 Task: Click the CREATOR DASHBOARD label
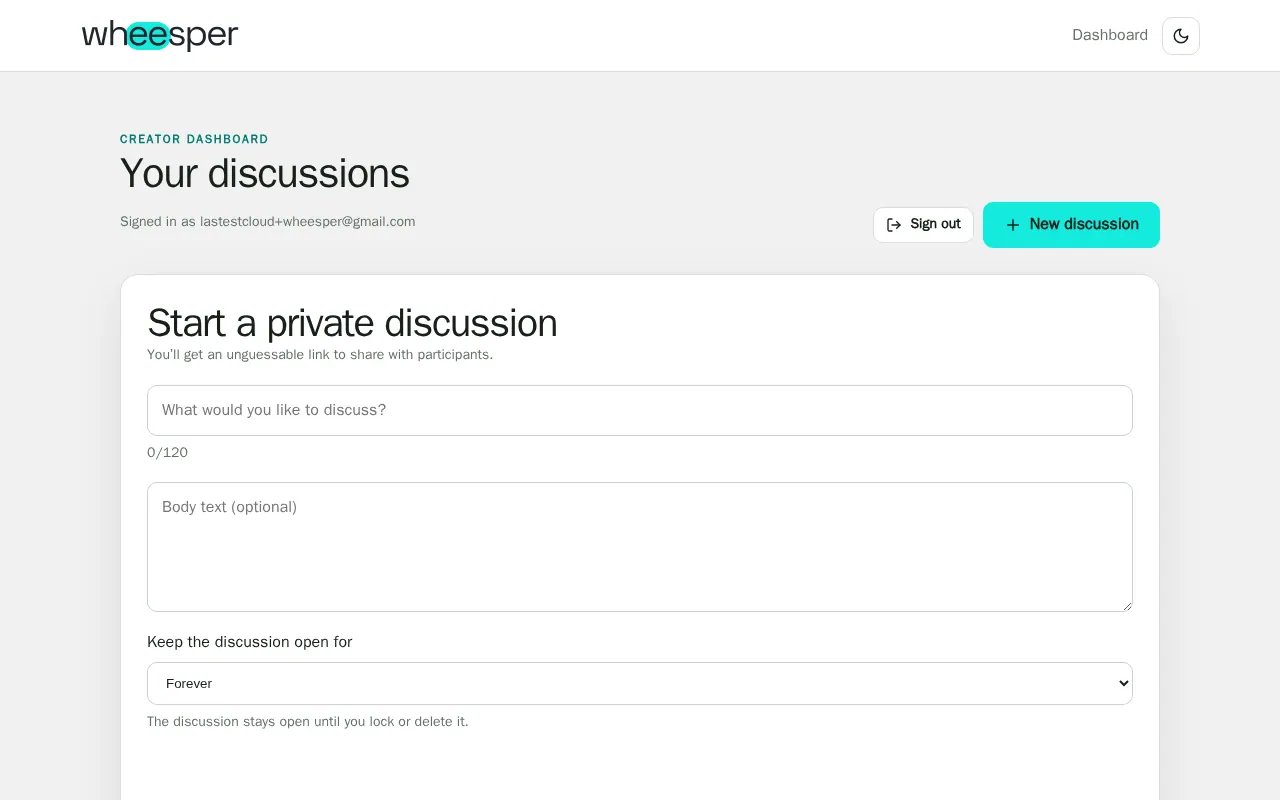[194, 139]
